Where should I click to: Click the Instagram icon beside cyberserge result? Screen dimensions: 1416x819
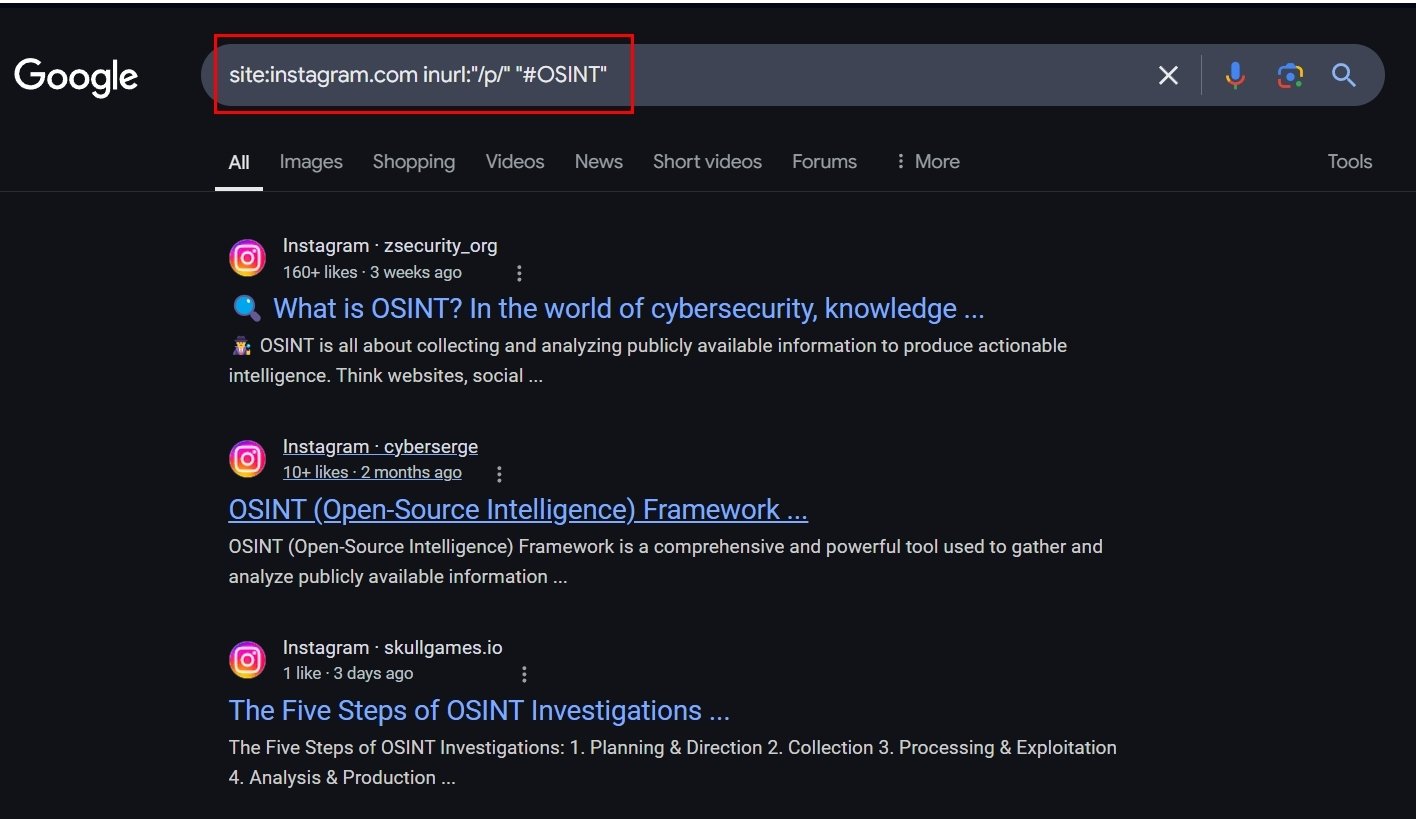point(247,458)
